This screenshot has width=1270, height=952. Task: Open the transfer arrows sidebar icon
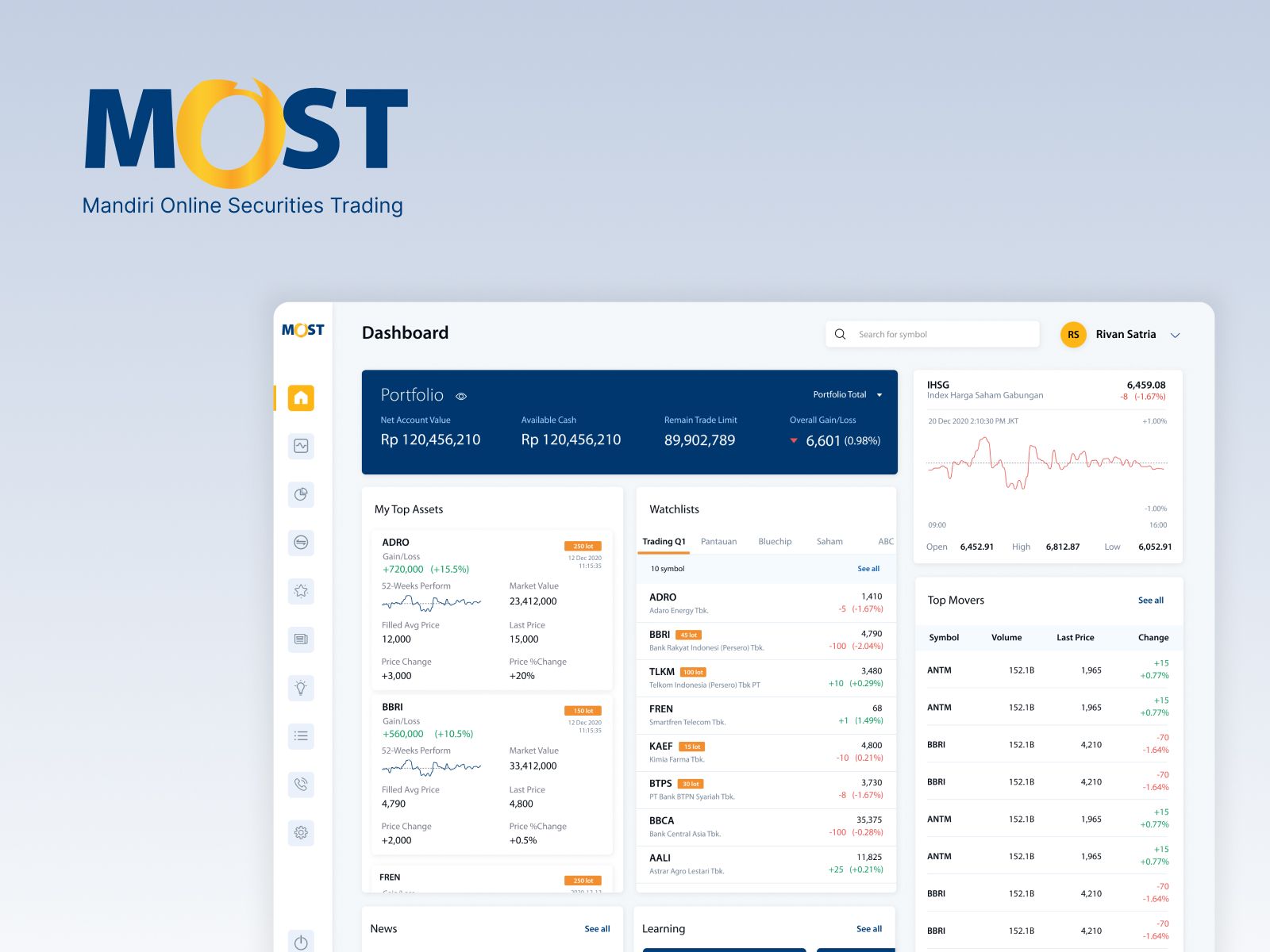(301, 543)
